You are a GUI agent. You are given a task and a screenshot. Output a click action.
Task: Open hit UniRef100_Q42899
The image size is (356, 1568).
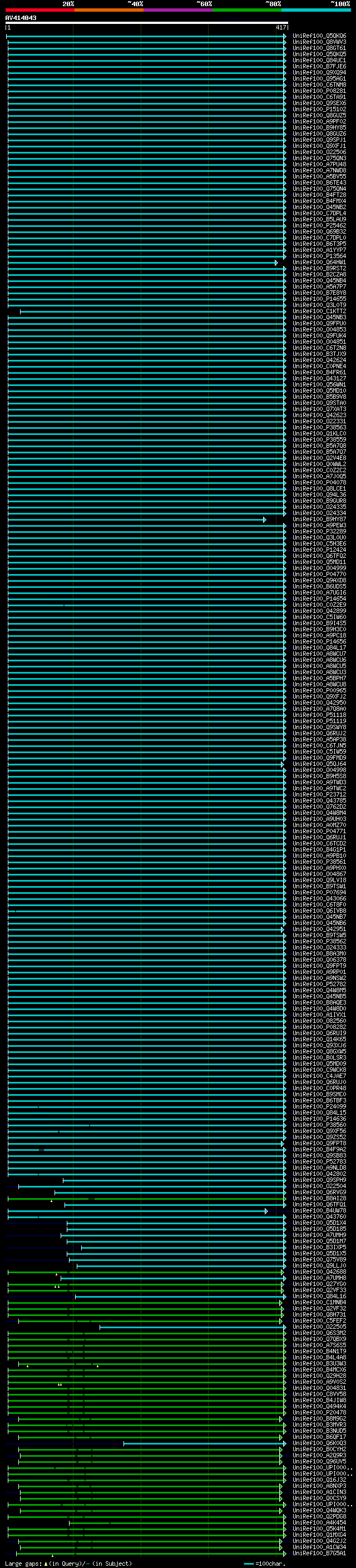[319, 611]
